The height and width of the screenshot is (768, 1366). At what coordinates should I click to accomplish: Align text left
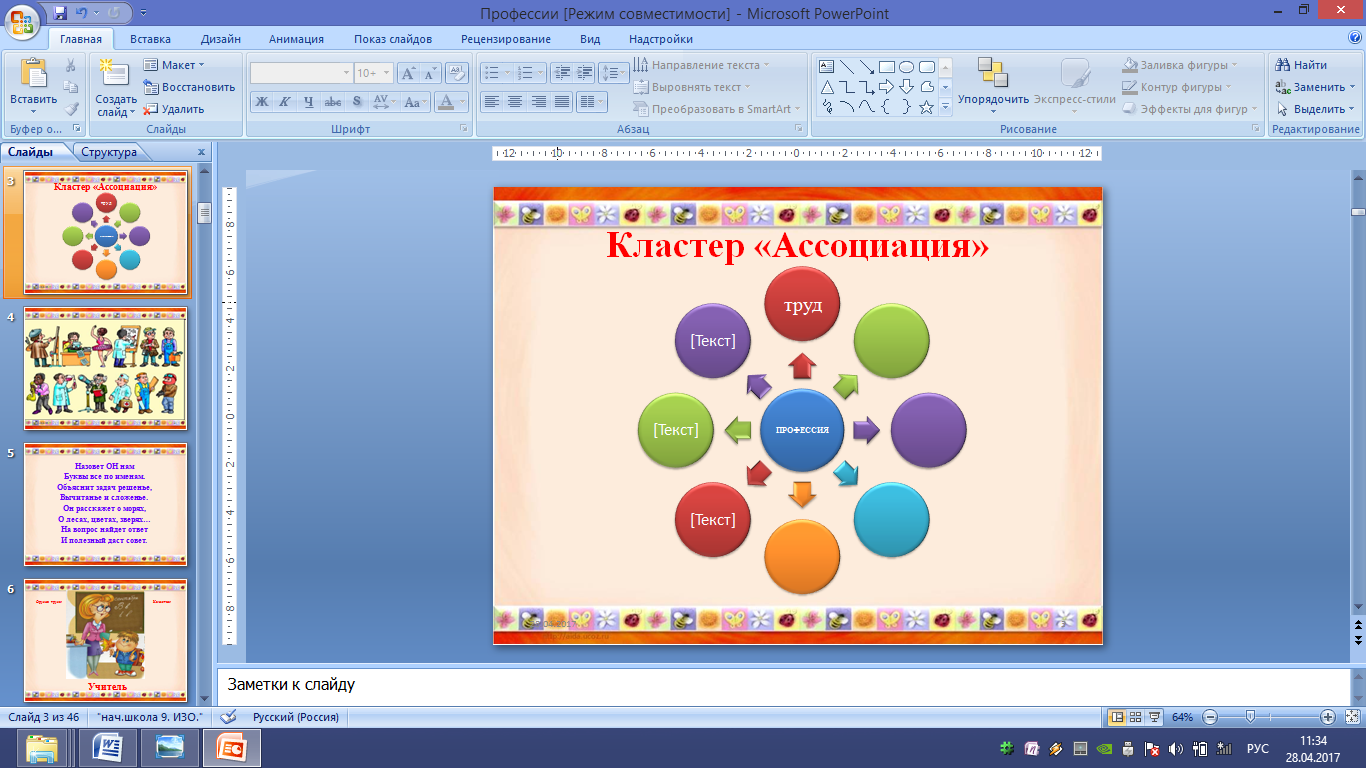point(491,101)
